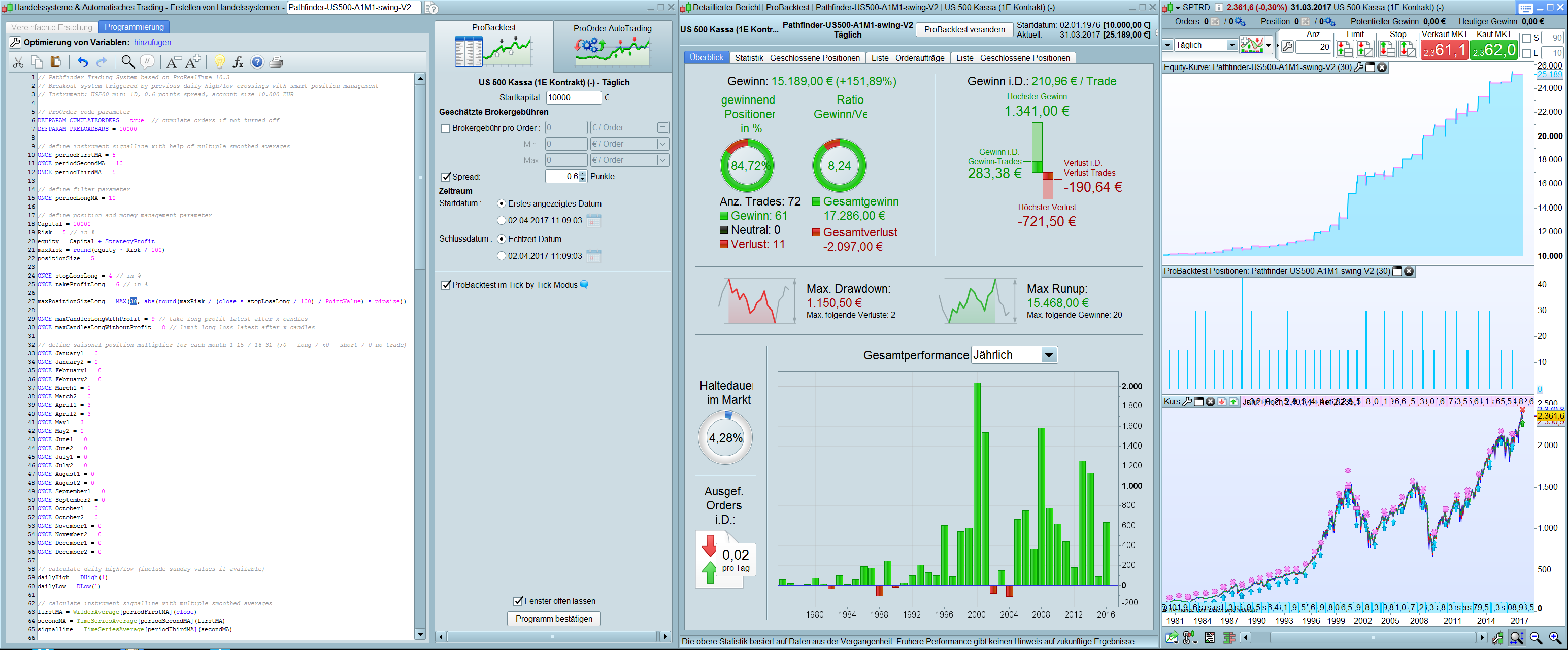Image resolution: width=1568 pixels, height=650 pixels.
Task: Increase font size with A+ icon
Action: coord(193,62)
